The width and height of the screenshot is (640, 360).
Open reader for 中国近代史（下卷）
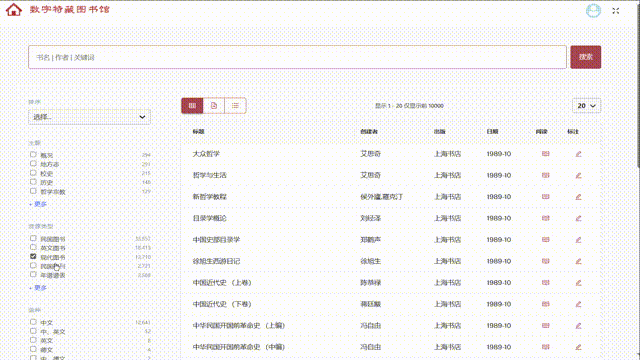pos(545,304)
